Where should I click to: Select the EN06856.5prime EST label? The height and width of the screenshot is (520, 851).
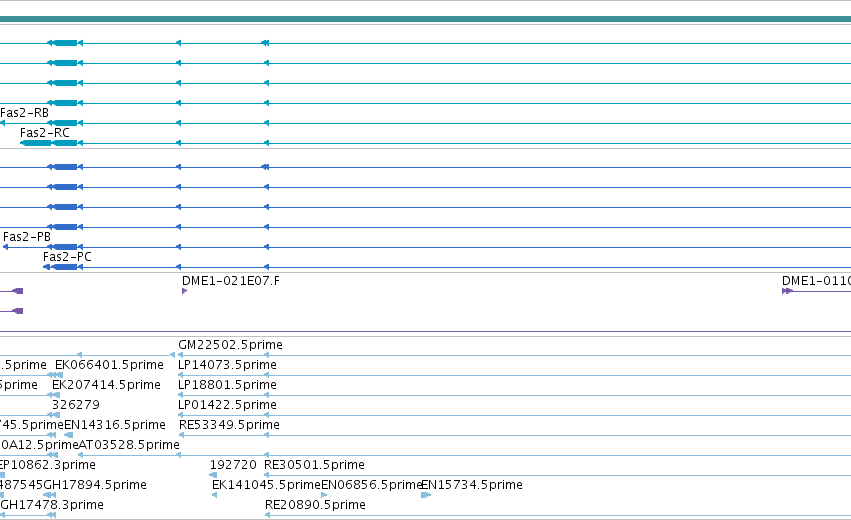coord(372,485)
